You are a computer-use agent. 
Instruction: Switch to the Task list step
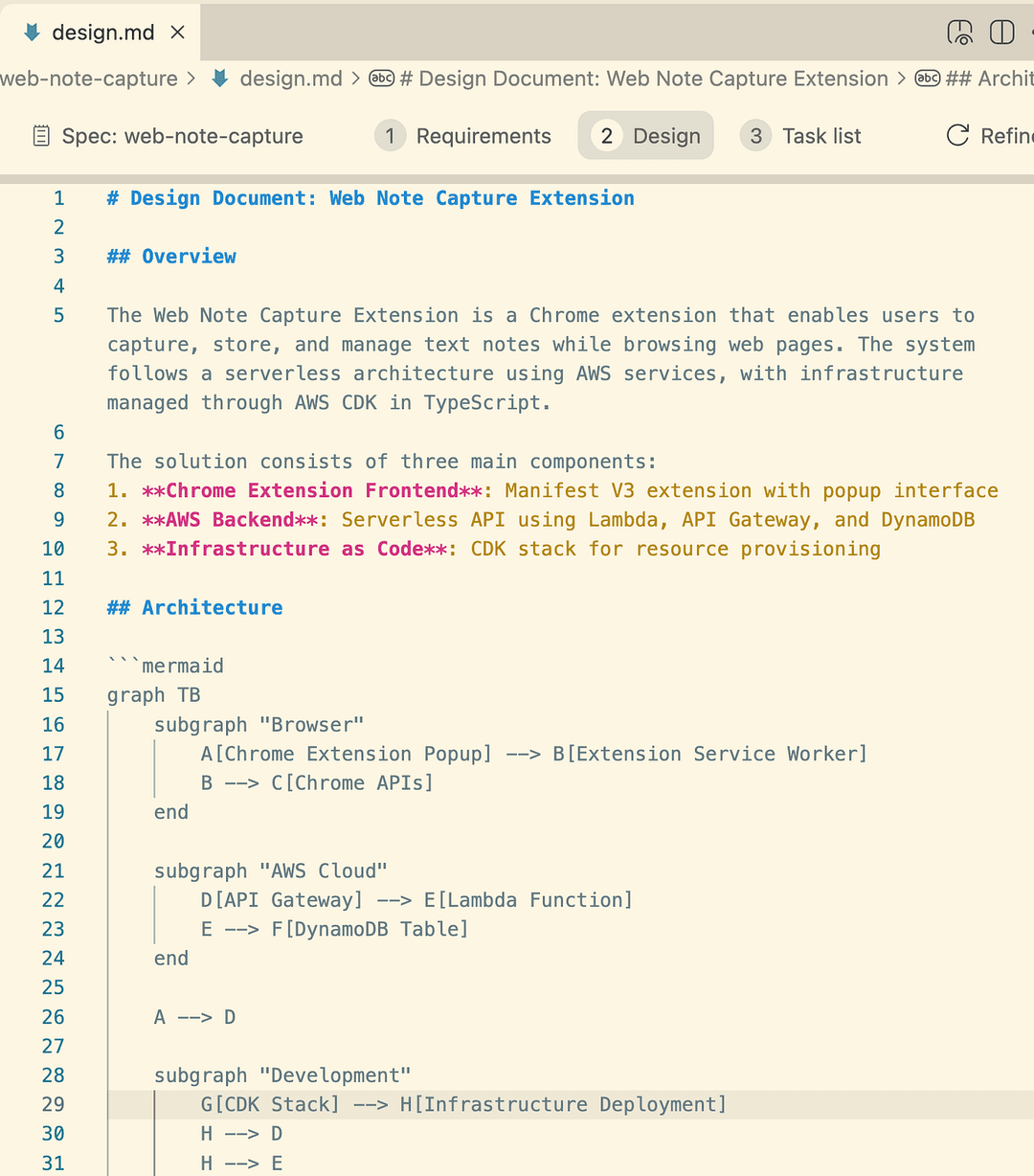801,136
